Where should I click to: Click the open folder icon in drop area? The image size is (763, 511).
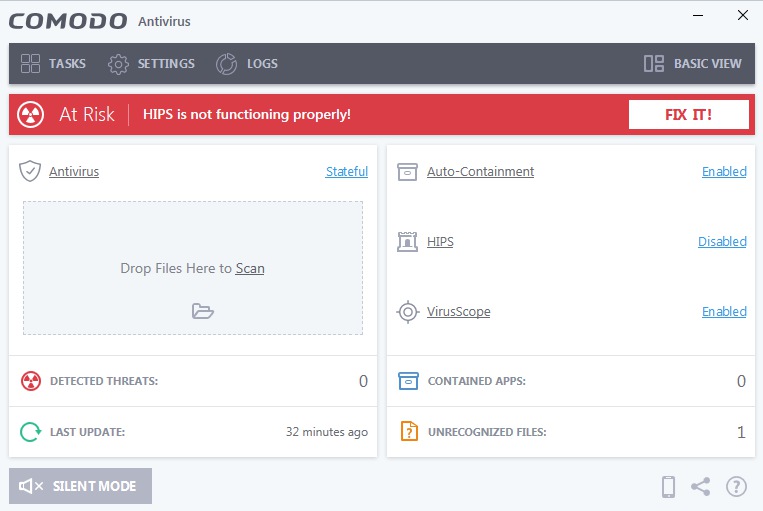click(202, 310)
